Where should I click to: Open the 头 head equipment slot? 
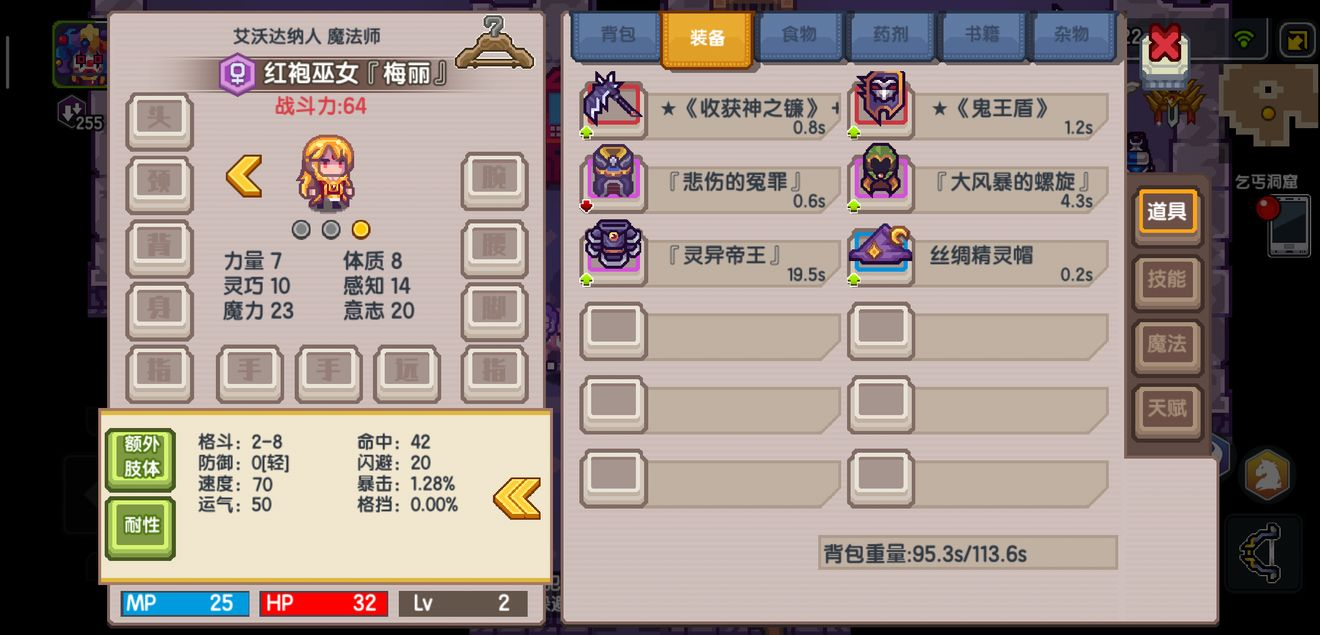159,120
